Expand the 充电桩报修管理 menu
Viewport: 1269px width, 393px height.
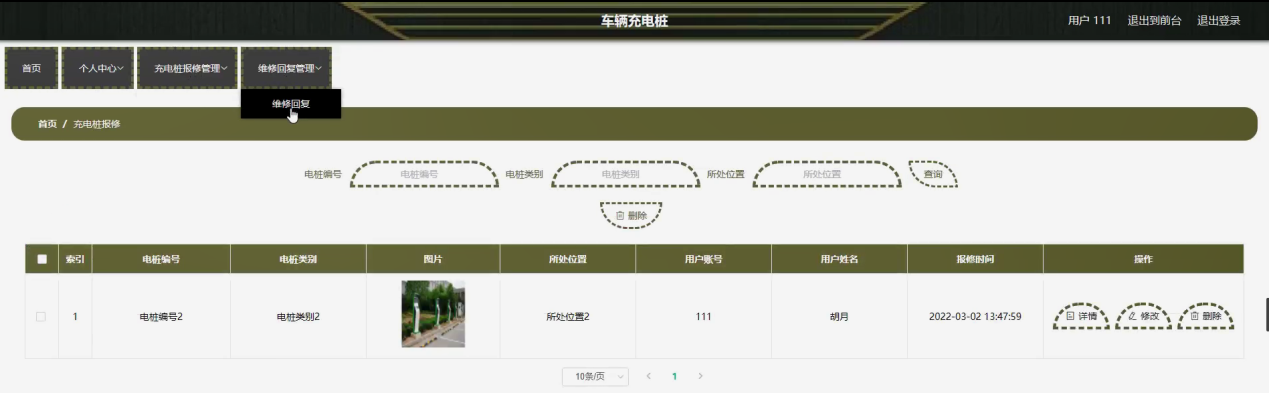coord(187,69)
